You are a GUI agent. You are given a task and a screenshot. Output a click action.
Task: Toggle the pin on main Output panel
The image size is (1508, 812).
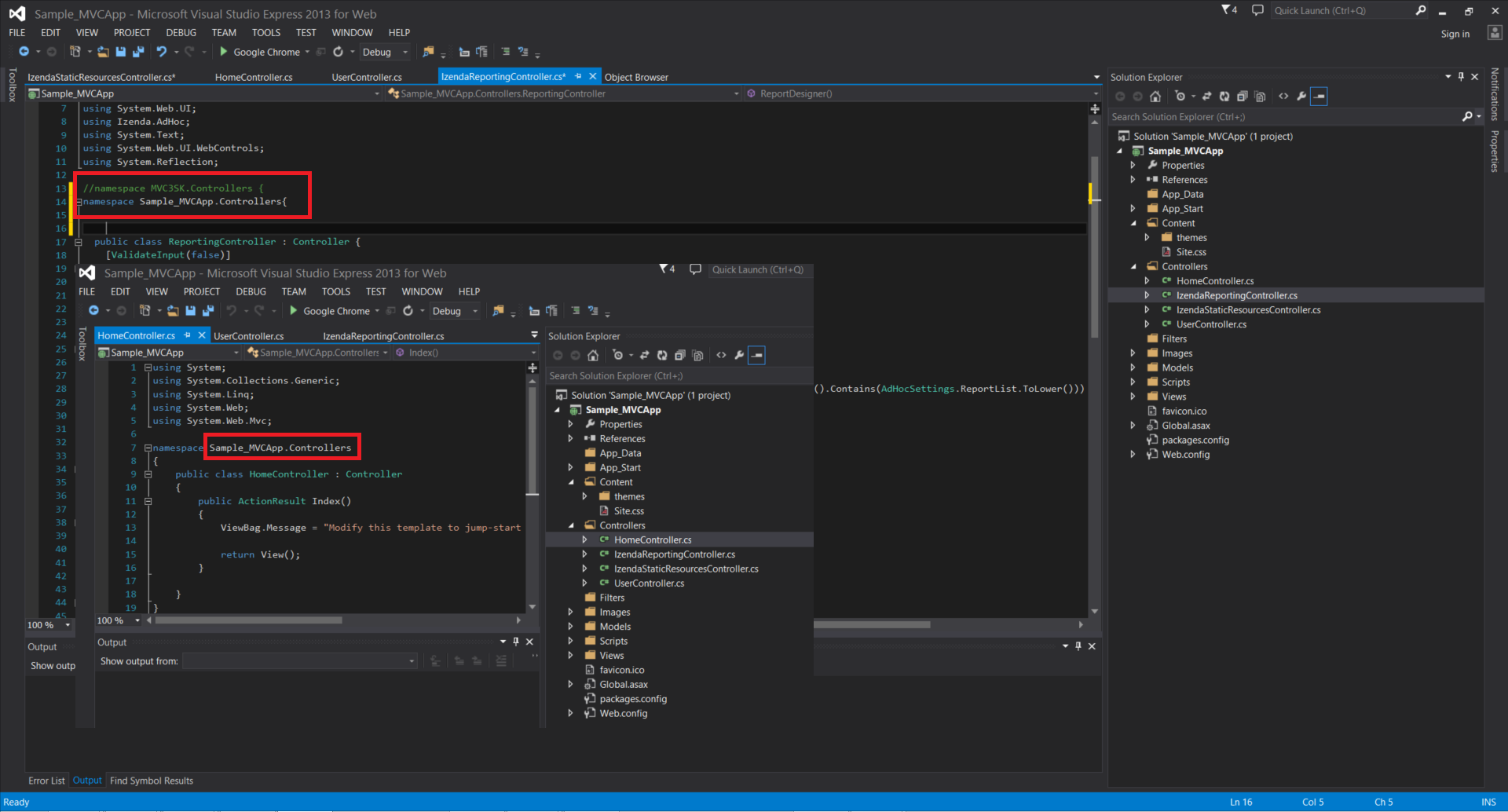coord(1078,646)
